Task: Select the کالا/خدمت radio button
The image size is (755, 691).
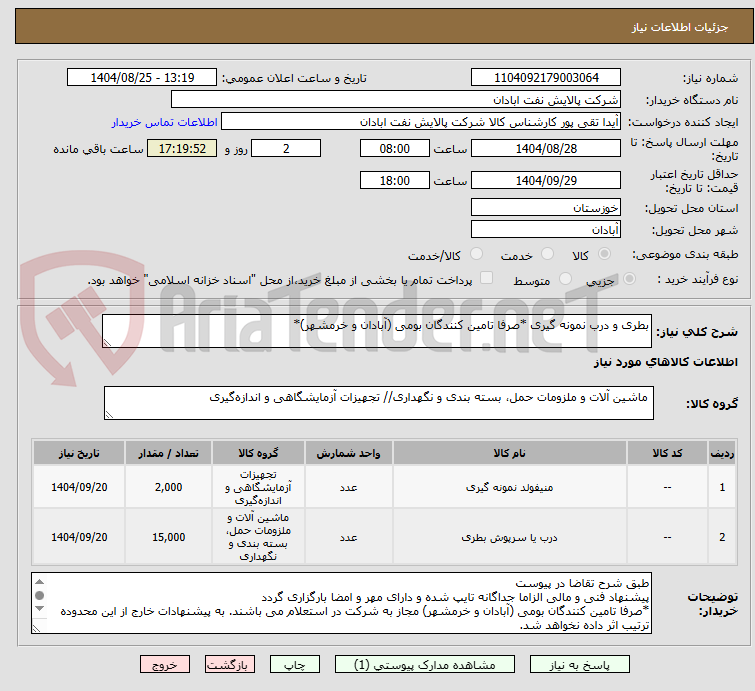Action: (x=476, y=254)
